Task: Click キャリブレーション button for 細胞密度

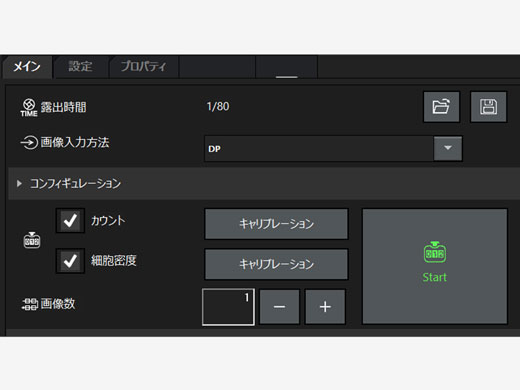Action: pos(276,264)
